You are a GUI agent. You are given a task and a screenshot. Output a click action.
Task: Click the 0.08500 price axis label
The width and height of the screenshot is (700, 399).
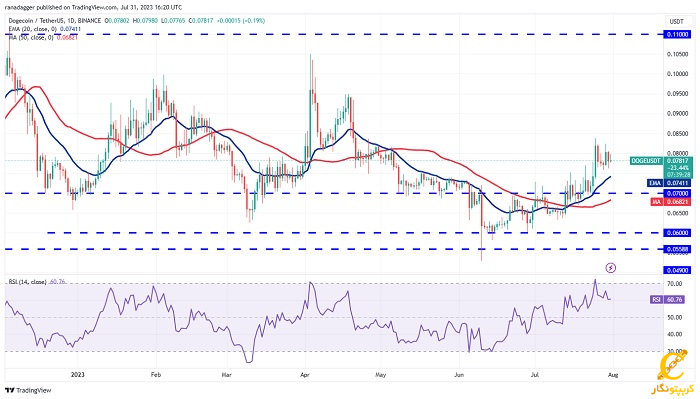pos(677,133)
